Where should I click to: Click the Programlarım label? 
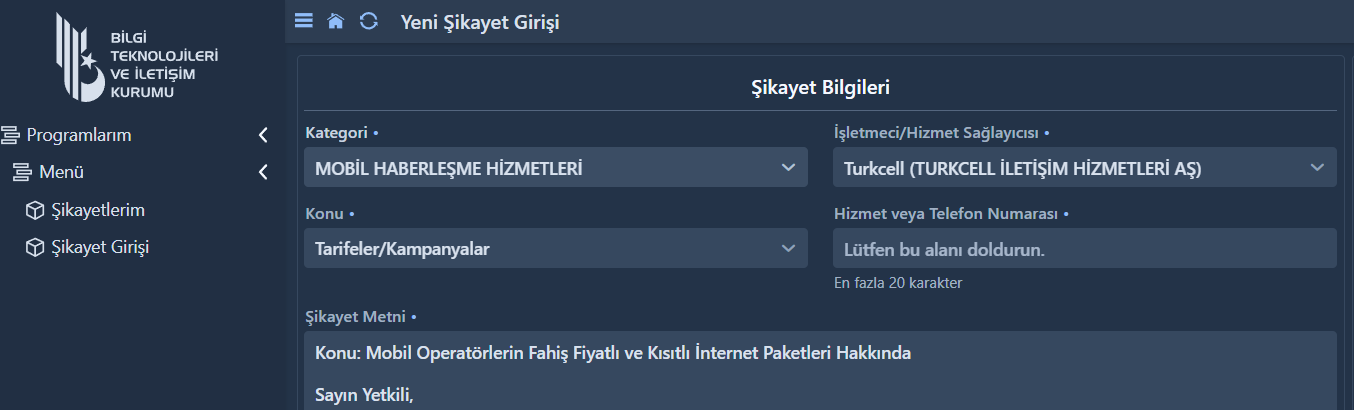[x=79, y=135]
